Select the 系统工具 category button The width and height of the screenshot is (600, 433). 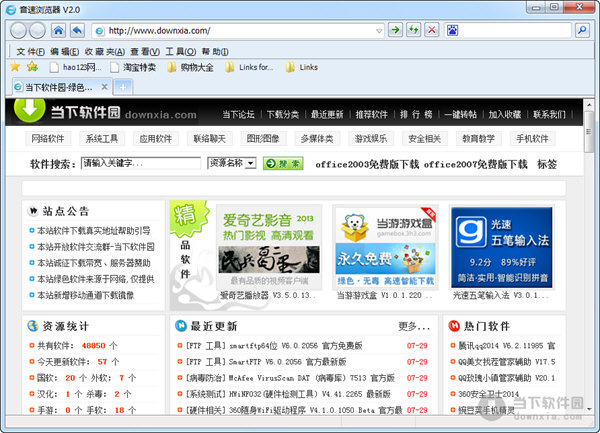102,138
